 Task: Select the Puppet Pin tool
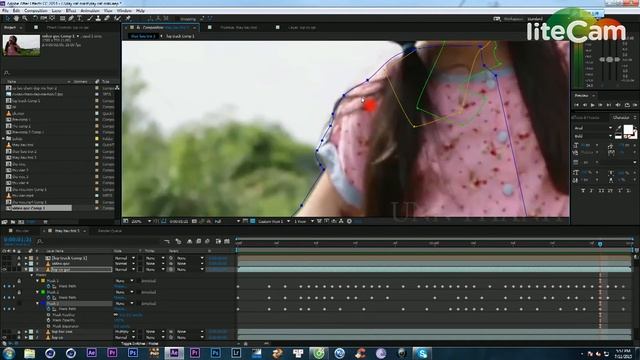click(127, 18)
